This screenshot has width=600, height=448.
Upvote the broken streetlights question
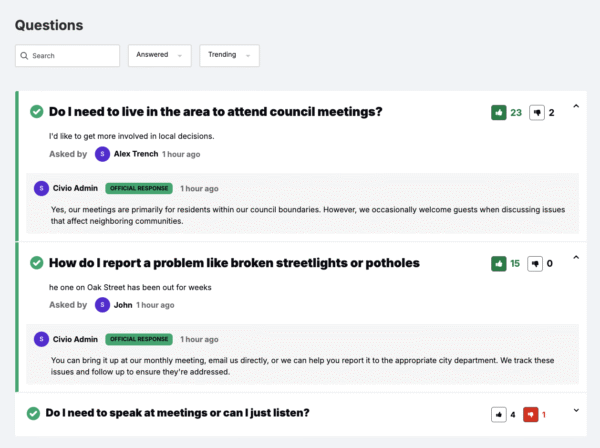pos(498,264)
